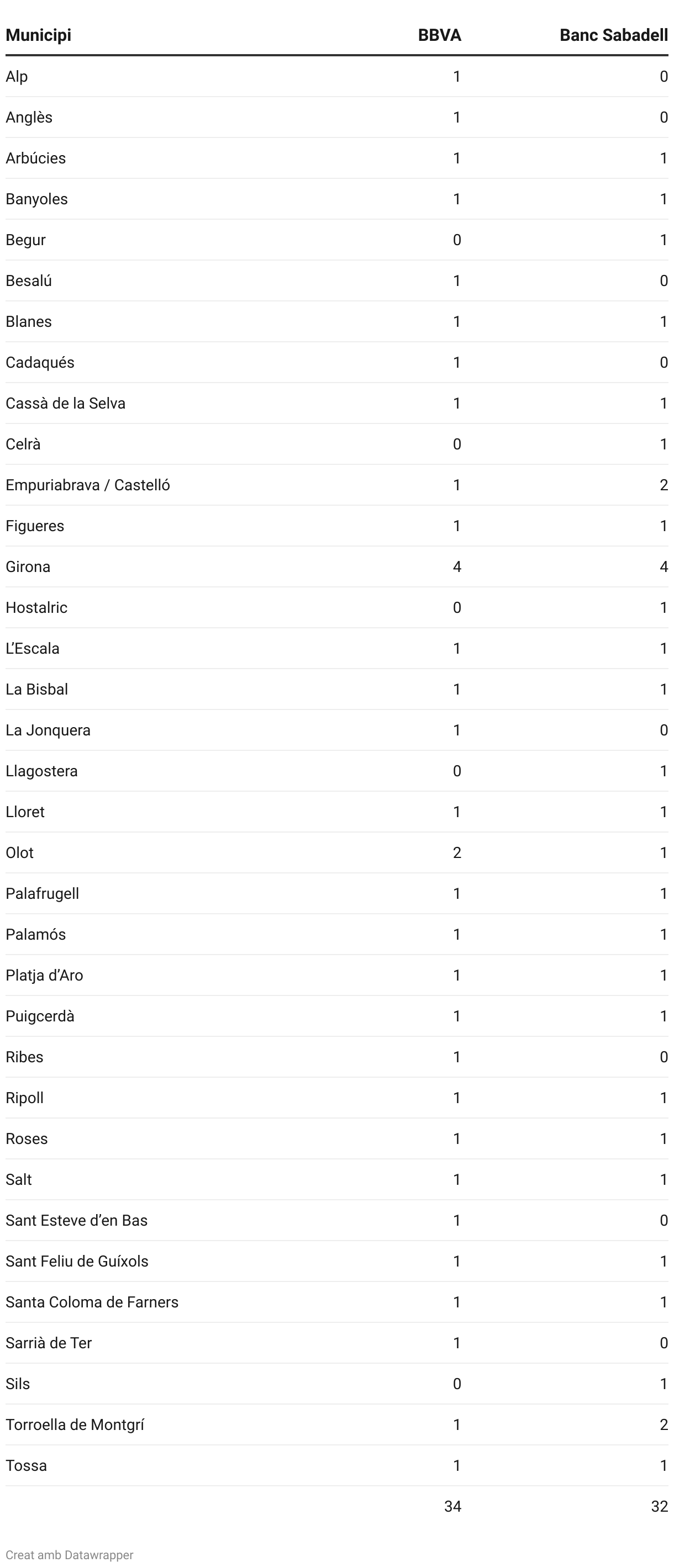Viewport: 674px width, 1568px height.
Task: Click the Girona Banc Sabadell value 4
Action: pyautogui.click(x=664, y=566)
